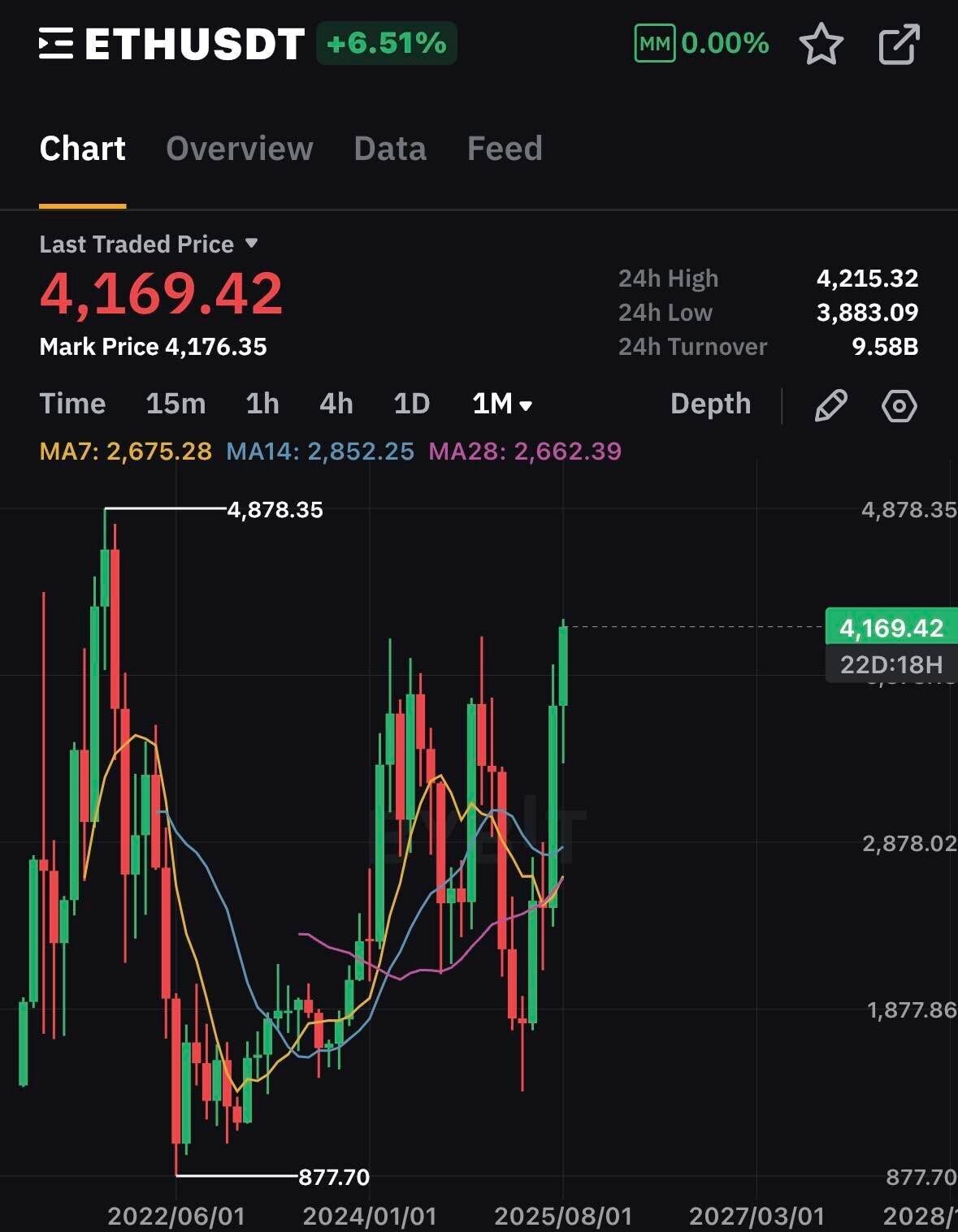The image size is (958, 1232).
Task: Open the Feed tab
Action: (x=505, y=149)
